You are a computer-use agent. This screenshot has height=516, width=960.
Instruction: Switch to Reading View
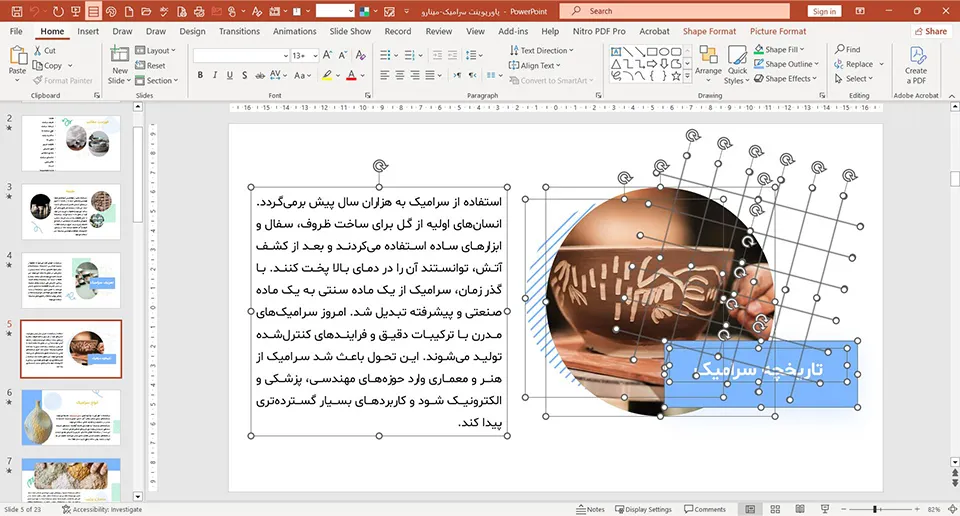800,509
